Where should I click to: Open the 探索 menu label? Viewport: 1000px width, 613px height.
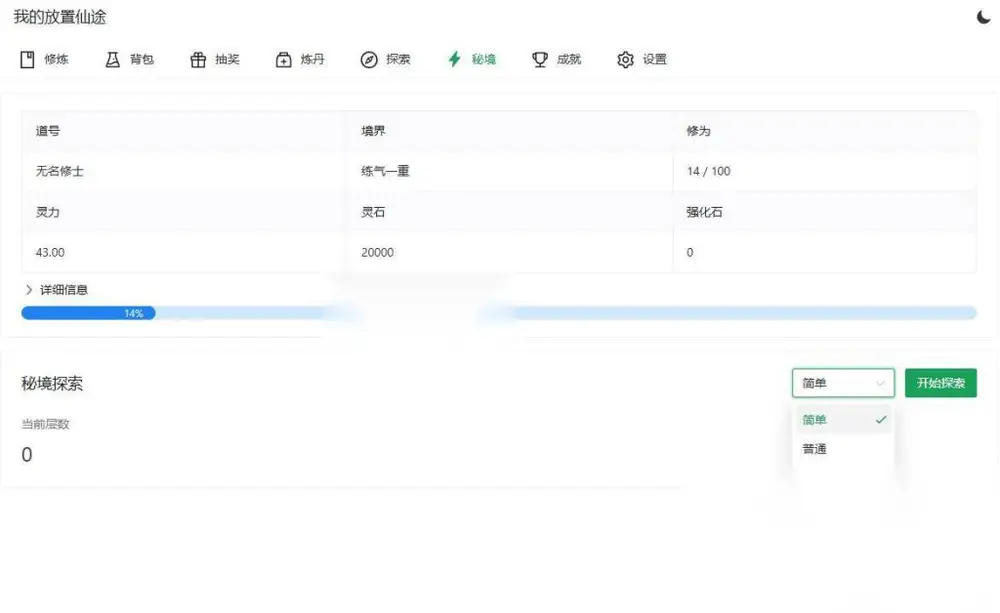tap(398, 59)
